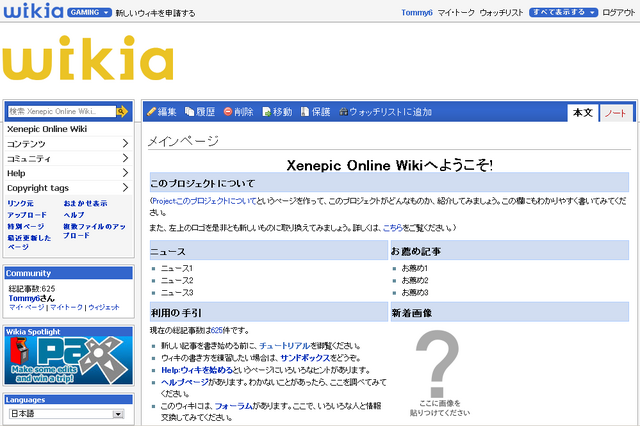Click the history pages icon
The height and width of the screenshot is (426, 640).
(189, 111)
